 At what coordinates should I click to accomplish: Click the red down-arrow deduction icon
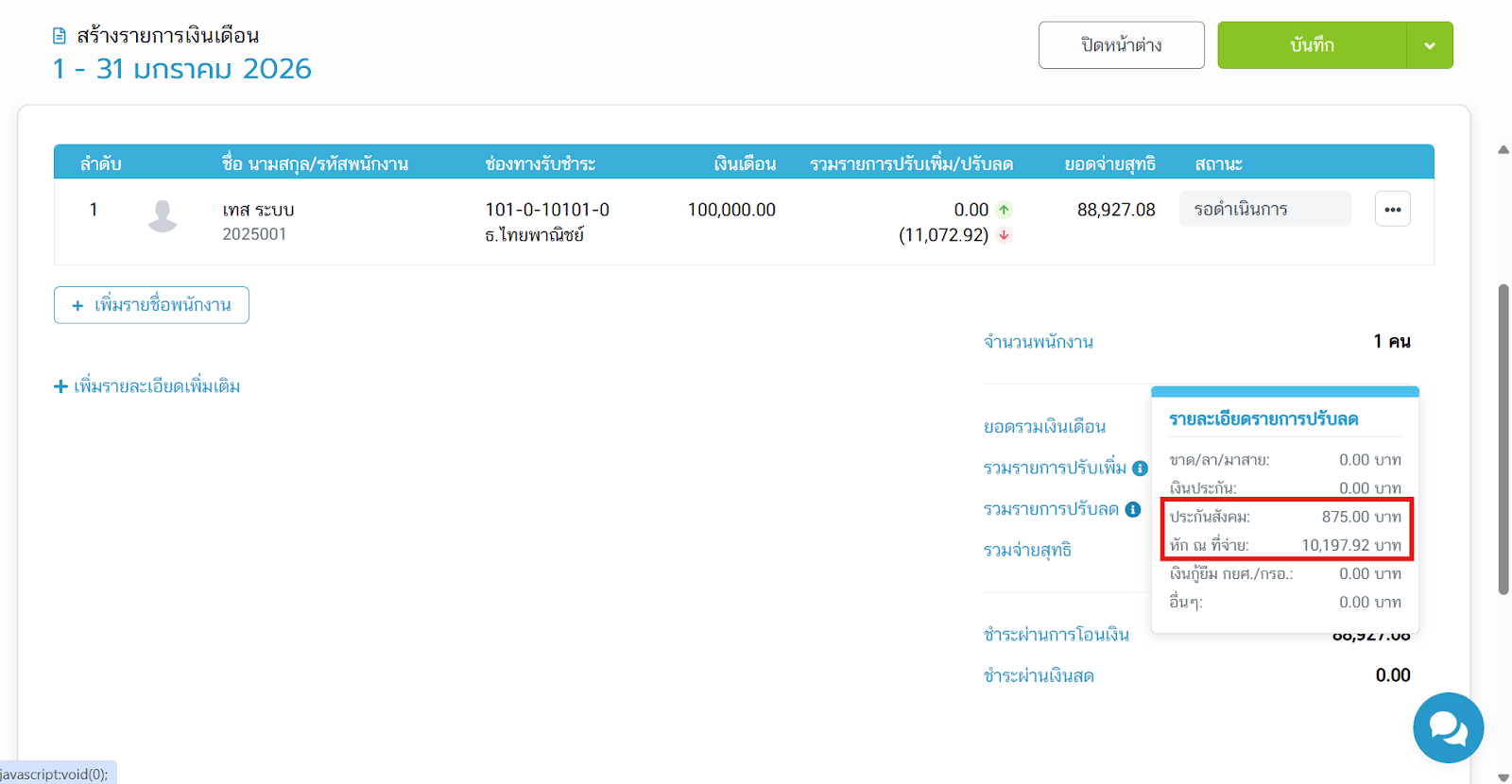pos(1004,235)
